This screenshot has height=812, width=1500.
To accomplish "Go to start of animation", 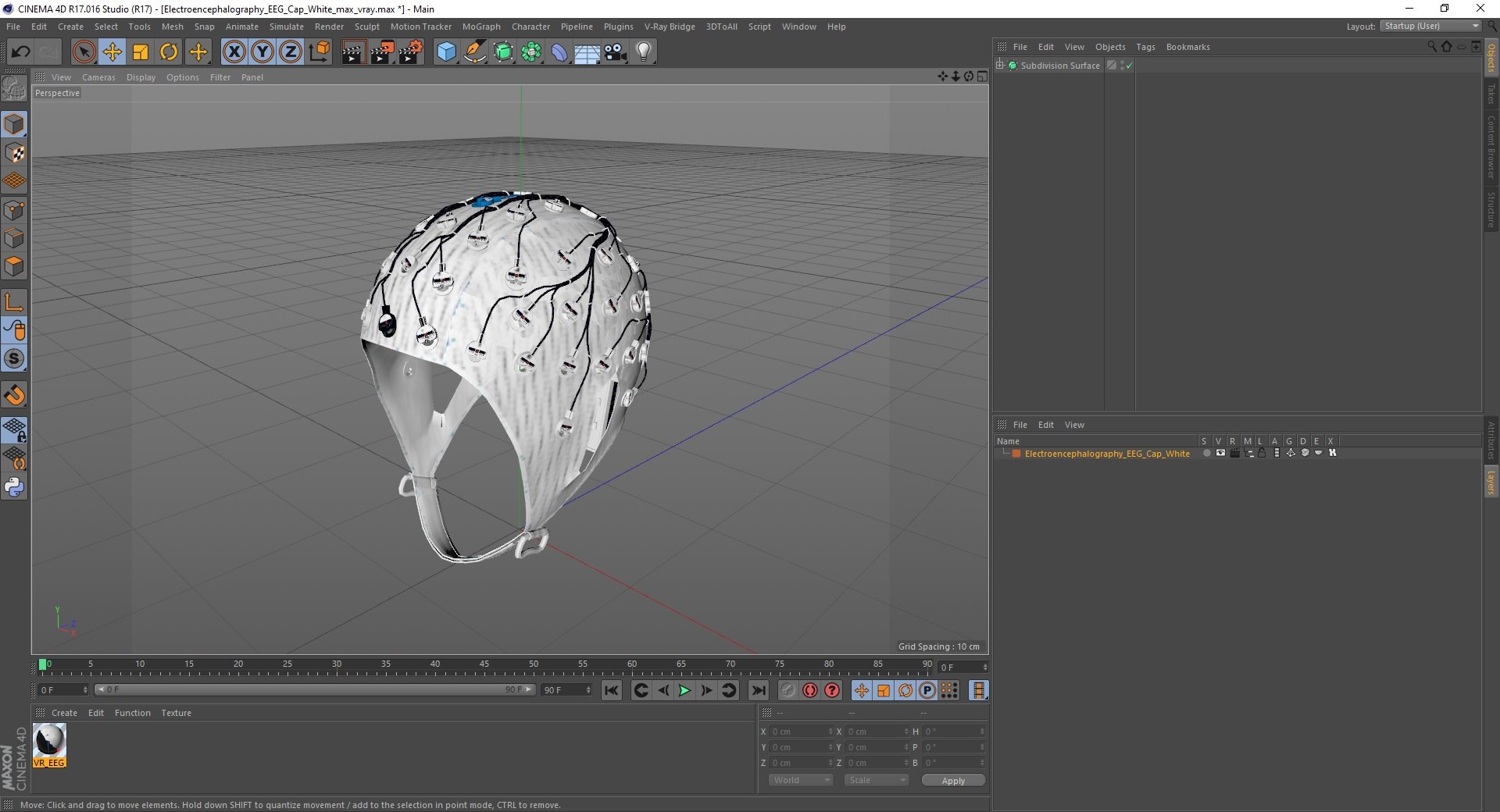I will tap(612, 690).
